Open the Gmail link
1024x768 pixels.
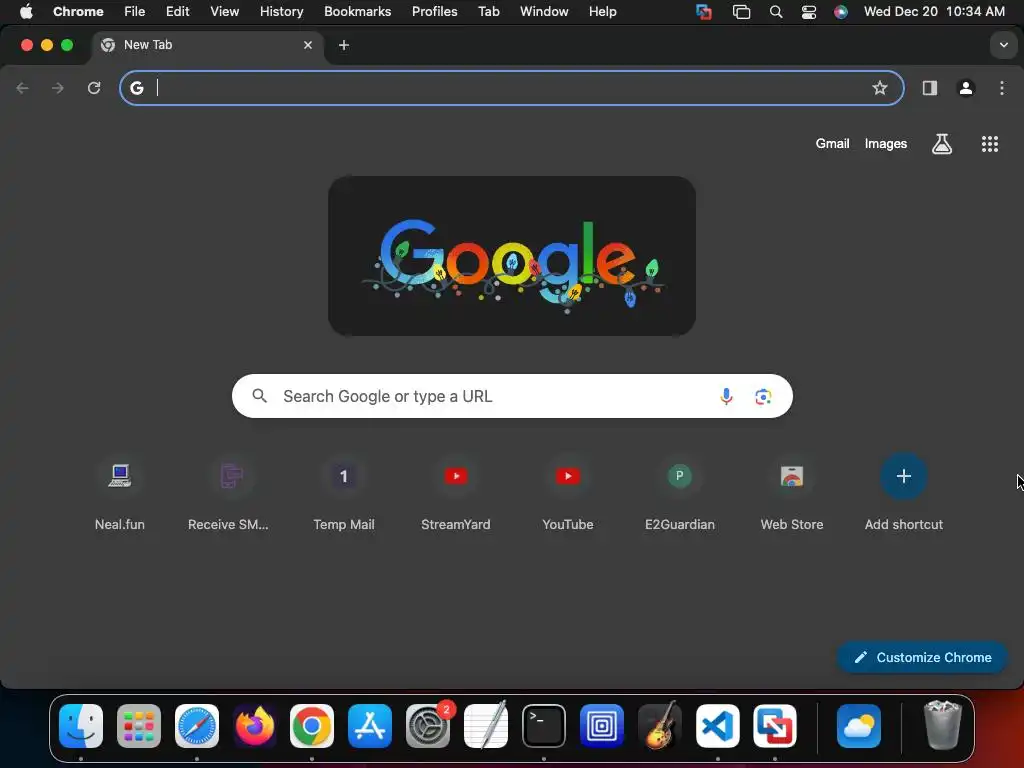pyautogui.click(x=832, y=144)
